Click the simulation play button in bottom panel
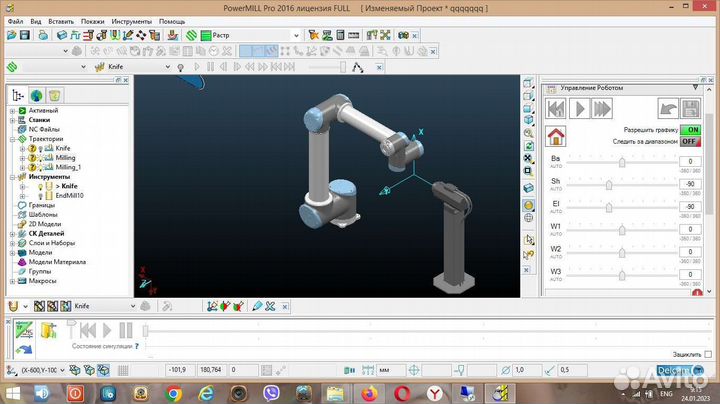720x404 pixels. 107,330
